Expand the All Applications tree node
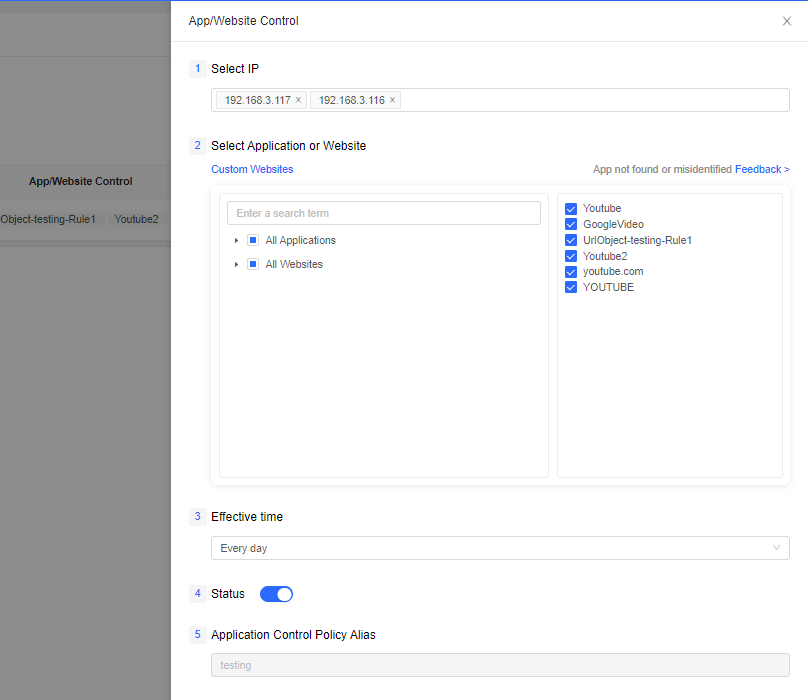This screenshot has width=808, height=700. 236,241
